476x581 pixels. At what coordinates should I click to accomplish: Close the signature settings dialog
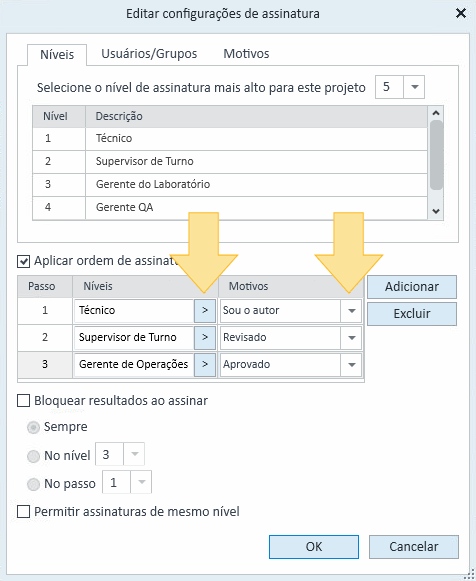(461, 14)
